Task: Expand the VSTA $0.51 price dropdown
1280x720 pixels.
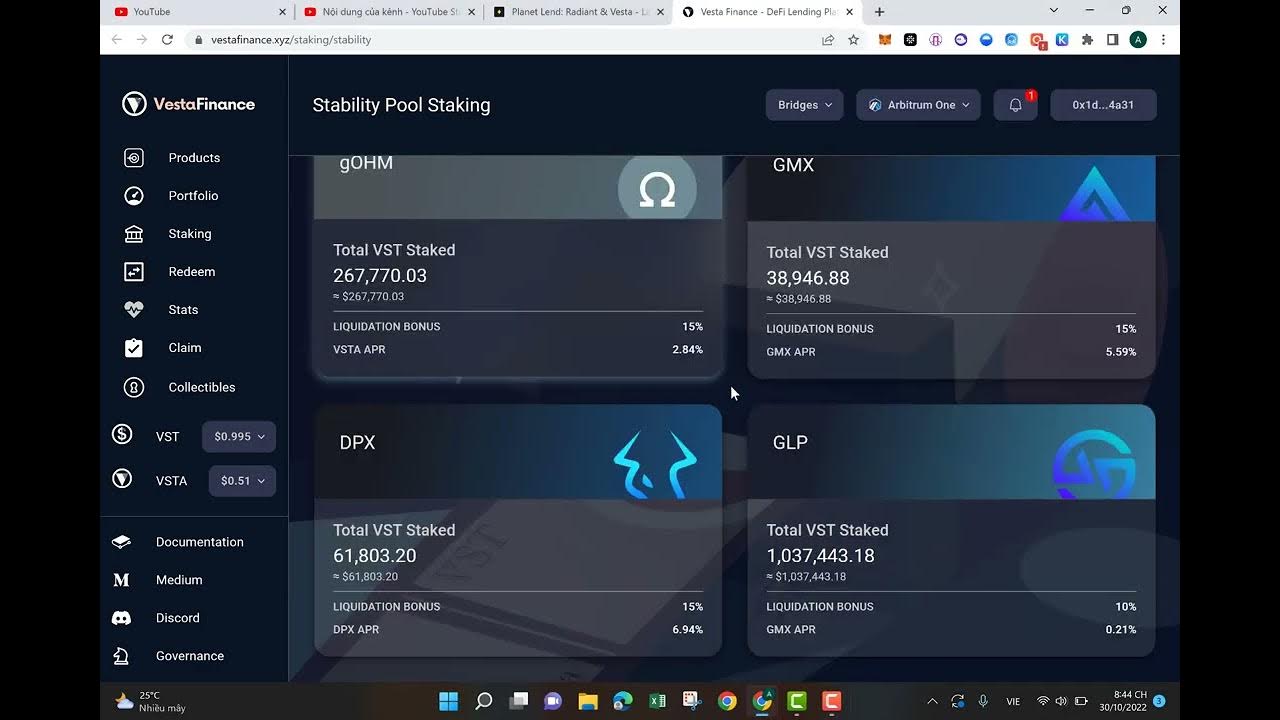Action: (242, 481)
